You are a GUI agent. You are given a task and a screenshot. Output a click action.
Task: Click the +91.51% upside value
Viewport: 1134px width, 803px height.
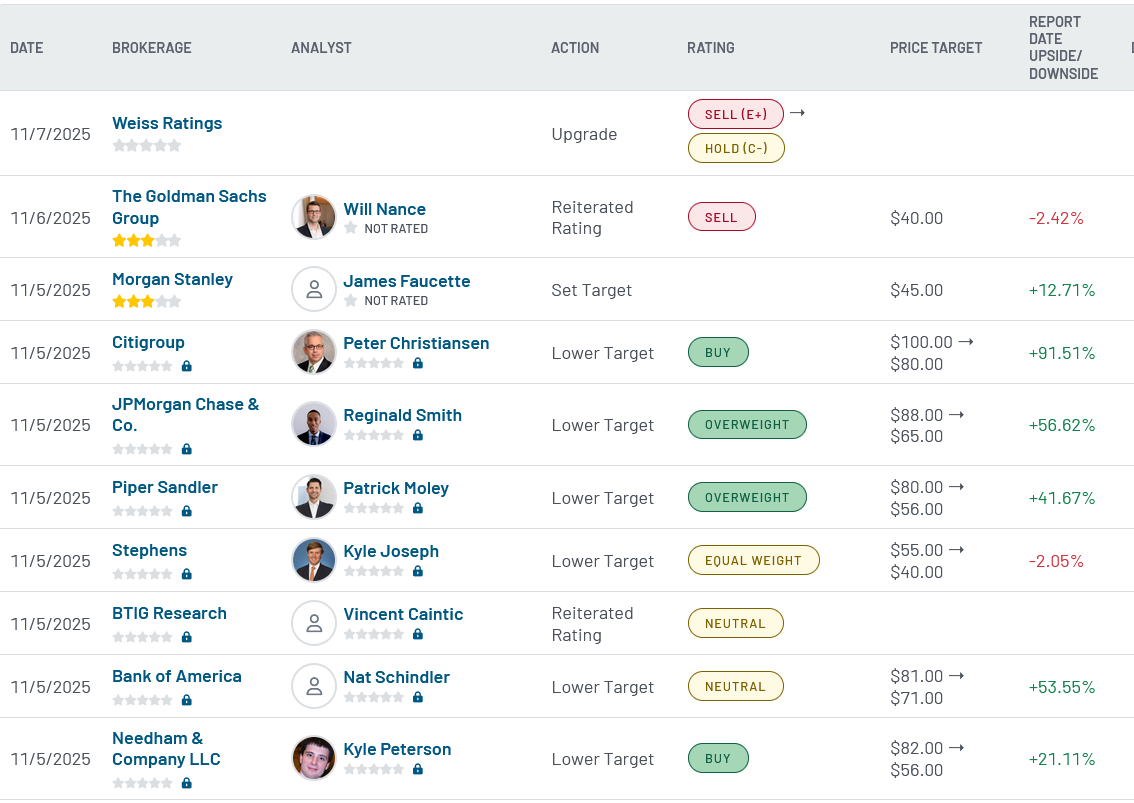[1062, 353]
